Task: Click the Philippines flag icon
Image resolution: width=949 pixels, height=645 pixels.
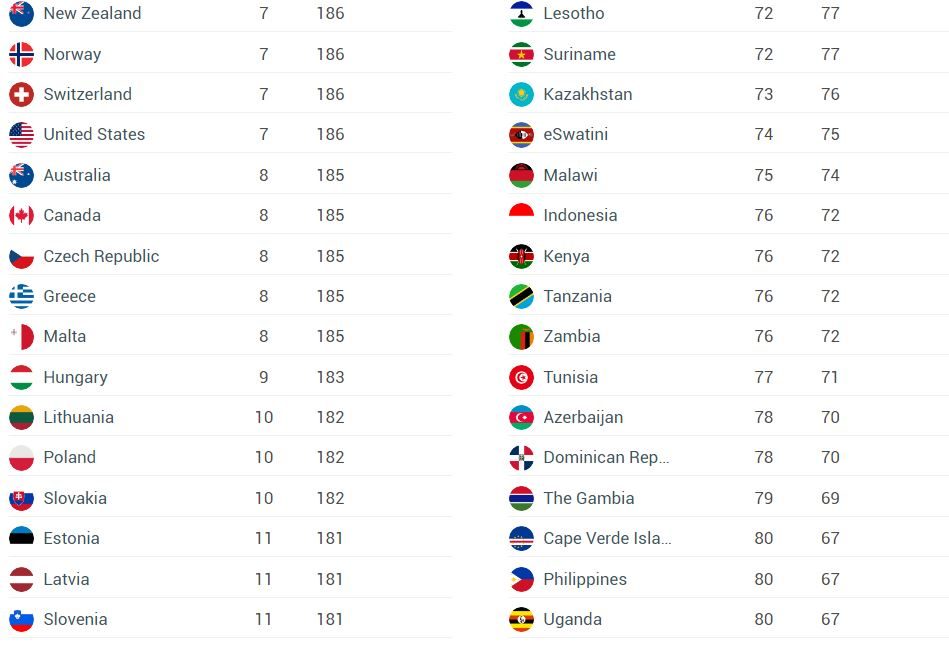Action: point(521,579)
